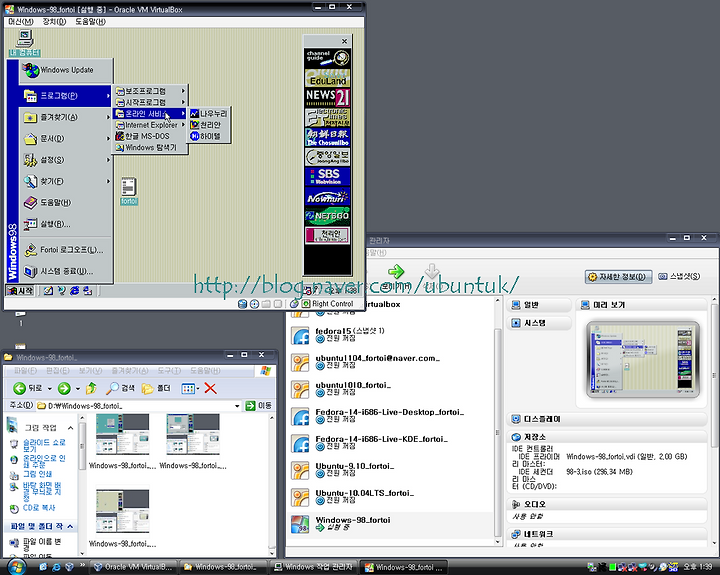Click the Explorer back button 뒤로
The height and width of the screenshot is (575, 720).
point(28,389)
